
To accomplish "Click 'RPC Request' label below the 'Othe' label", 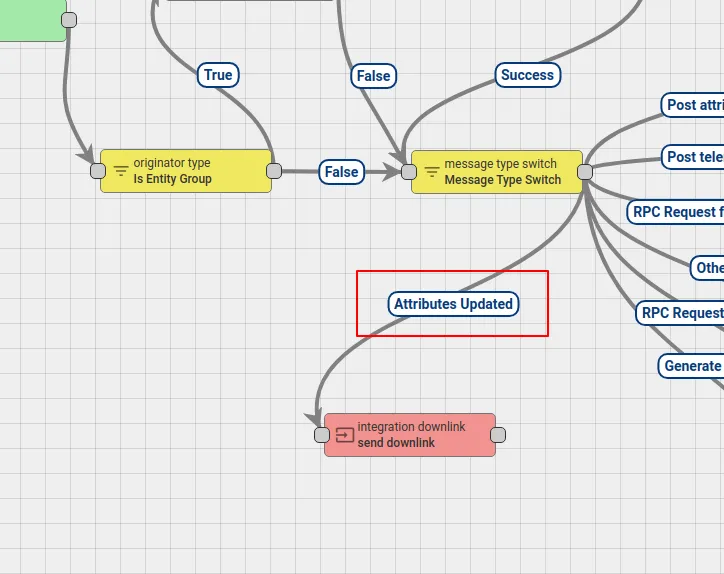I will tap(680, 313).
